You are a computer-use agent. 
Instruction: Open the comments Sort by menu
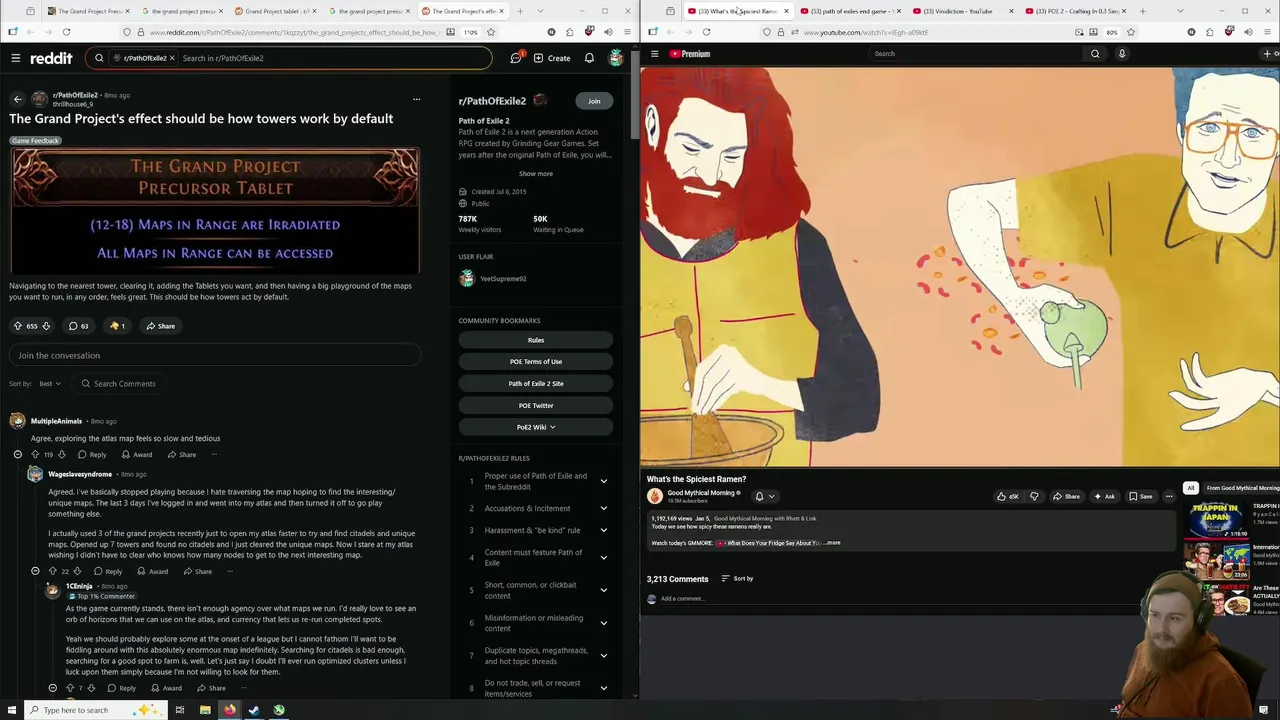click(x=737, y=579)
